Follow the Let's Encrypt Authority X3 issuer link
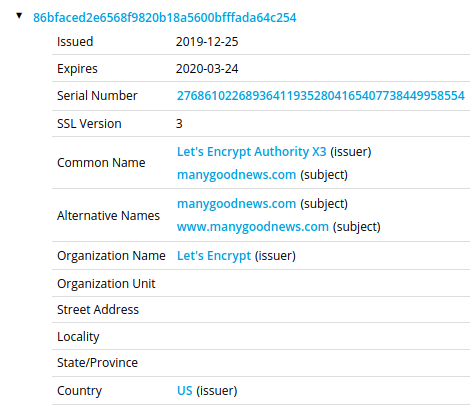This screenshot has height=418, width=476. pos(252,152)
